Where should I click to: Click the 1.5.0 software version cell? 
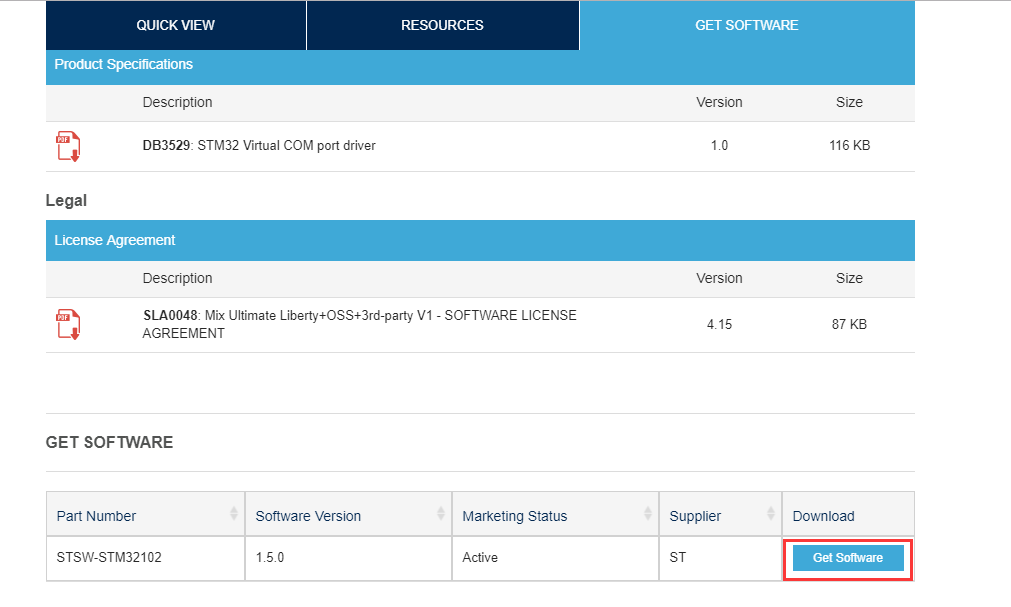[270, 558]
